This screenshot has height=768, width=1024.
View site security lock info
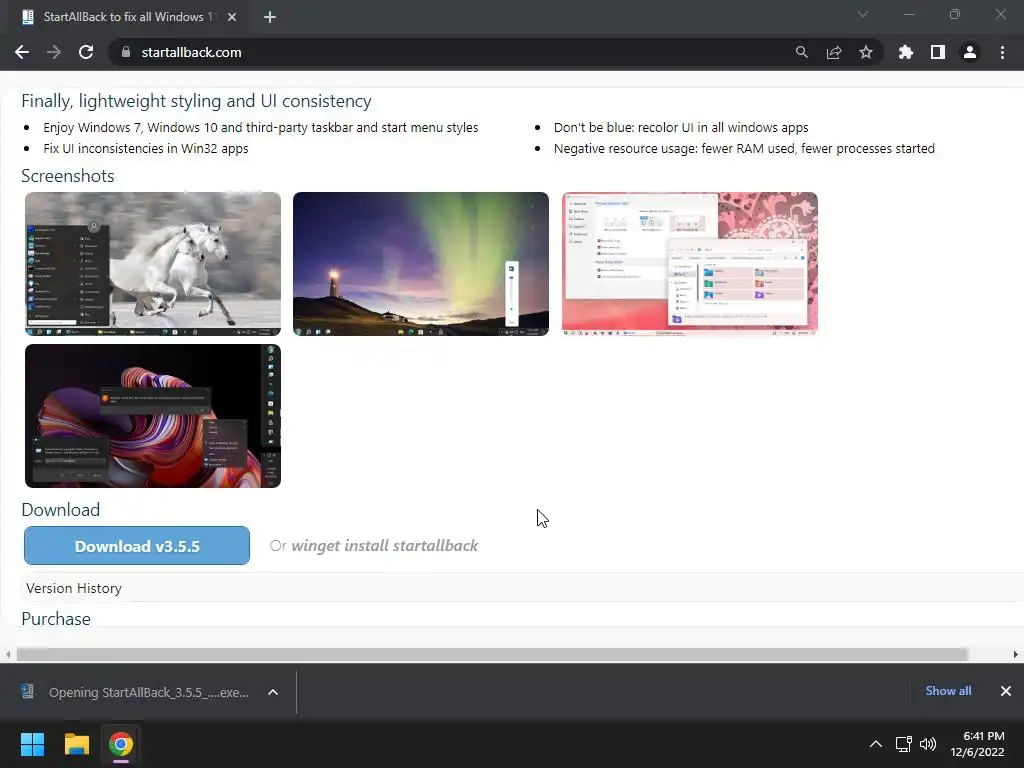click(x=126, y=52)
